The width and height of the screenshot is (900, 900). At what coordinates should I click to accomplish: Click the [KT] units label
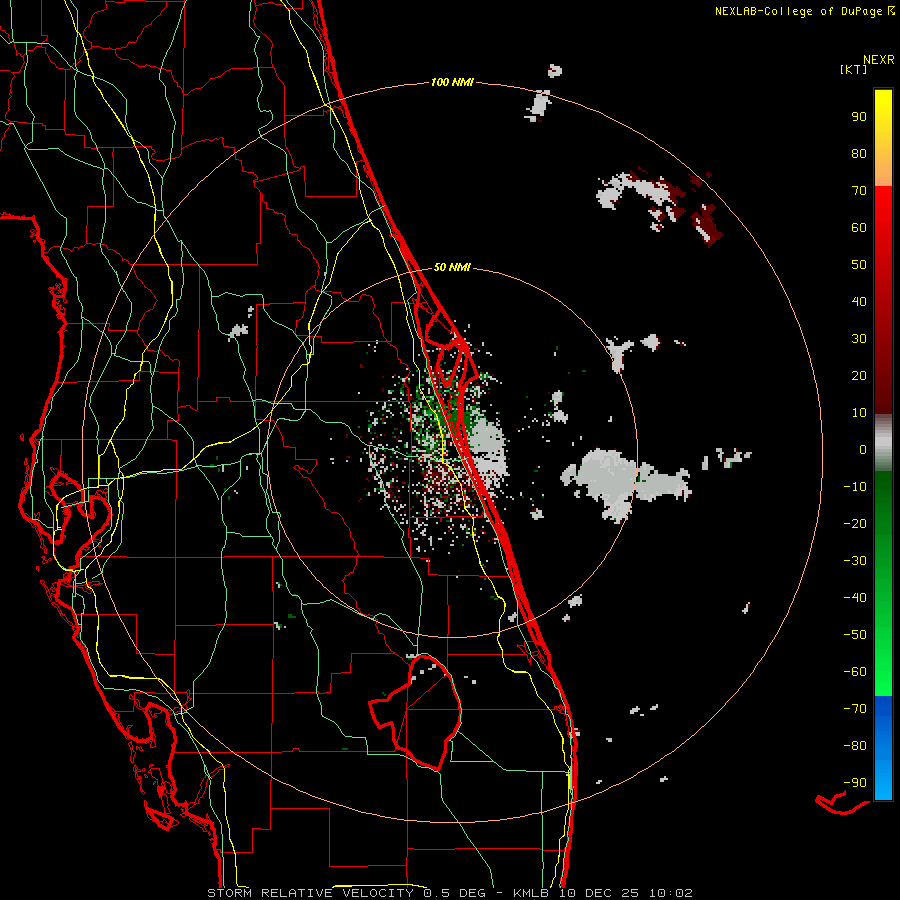854,69
